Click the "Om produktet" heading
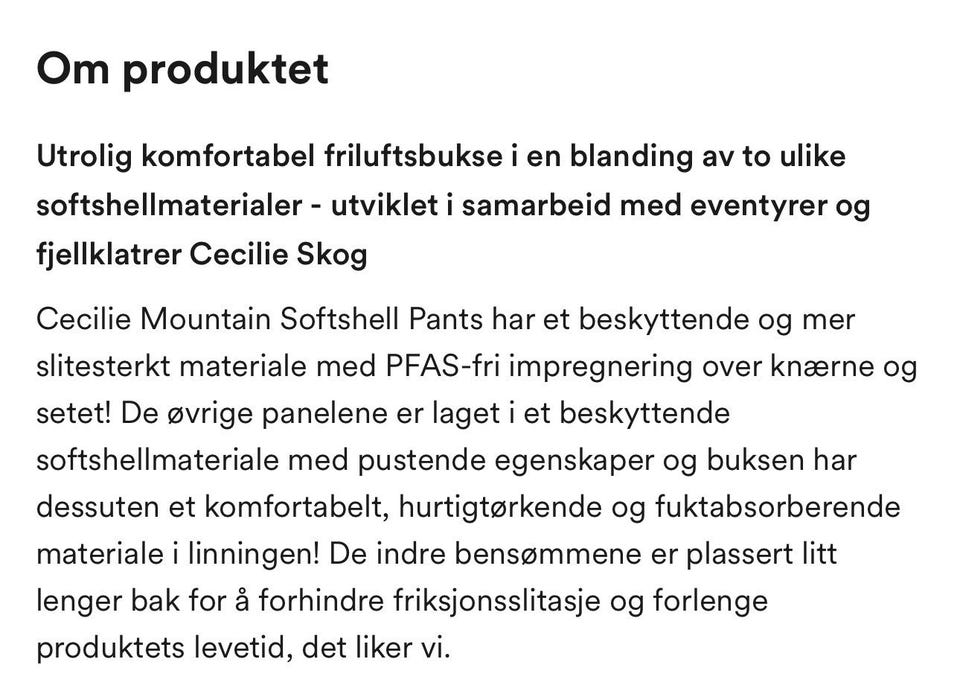Image resolution: width=960 pixels, height=697 pixels. pyautogui.click(x=182, y=69)
